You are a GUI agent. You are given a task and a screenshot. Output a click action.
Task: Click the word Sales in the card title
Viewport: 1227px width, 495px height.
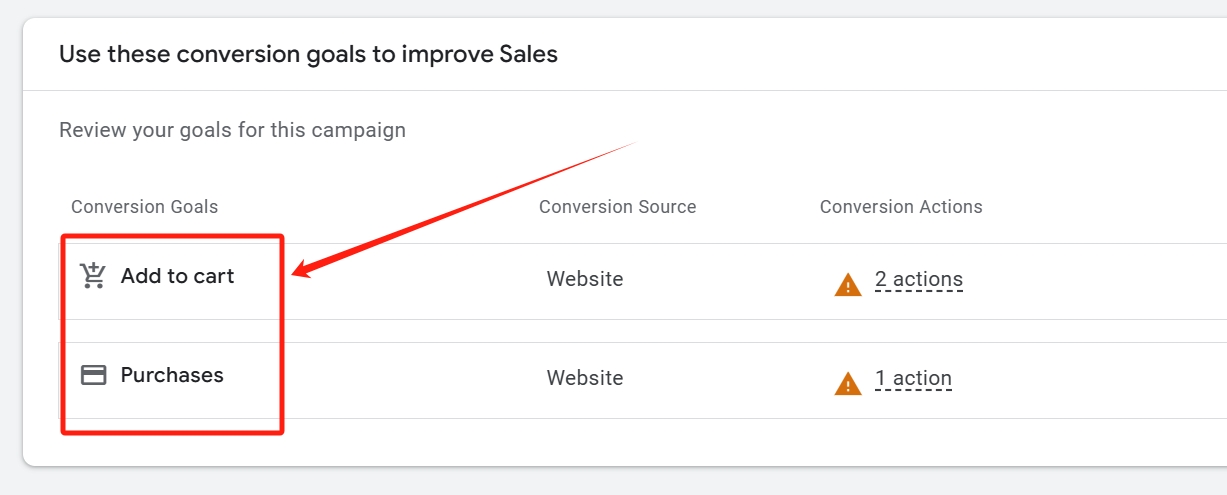[528, 54]
